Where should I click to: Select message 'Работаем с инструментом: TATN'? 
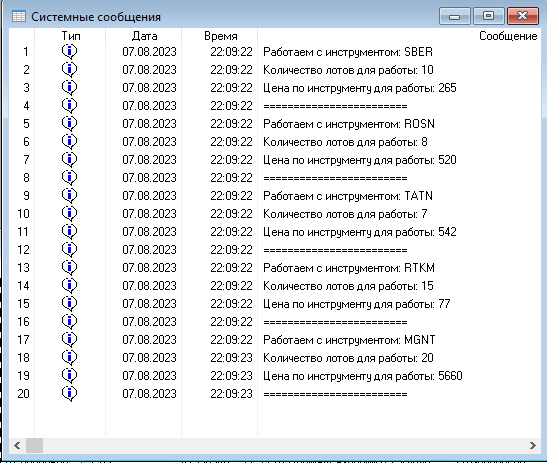click(348, 196)
